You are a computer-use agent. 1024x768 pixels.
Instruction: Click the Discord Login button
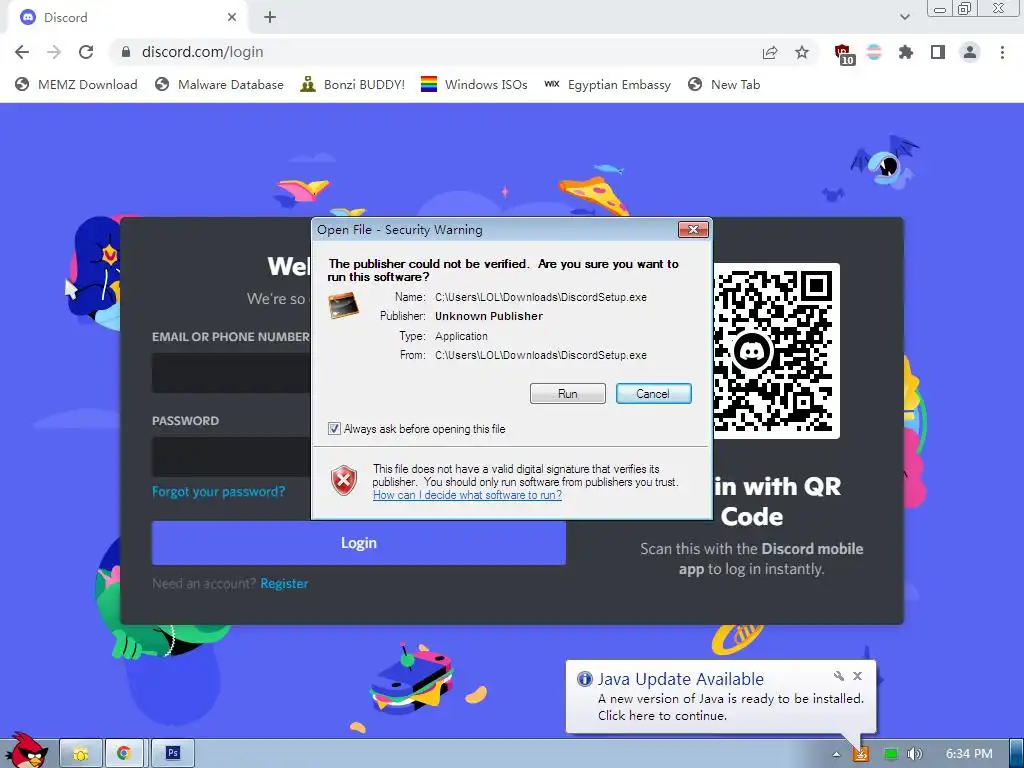(x=359, y=543)
